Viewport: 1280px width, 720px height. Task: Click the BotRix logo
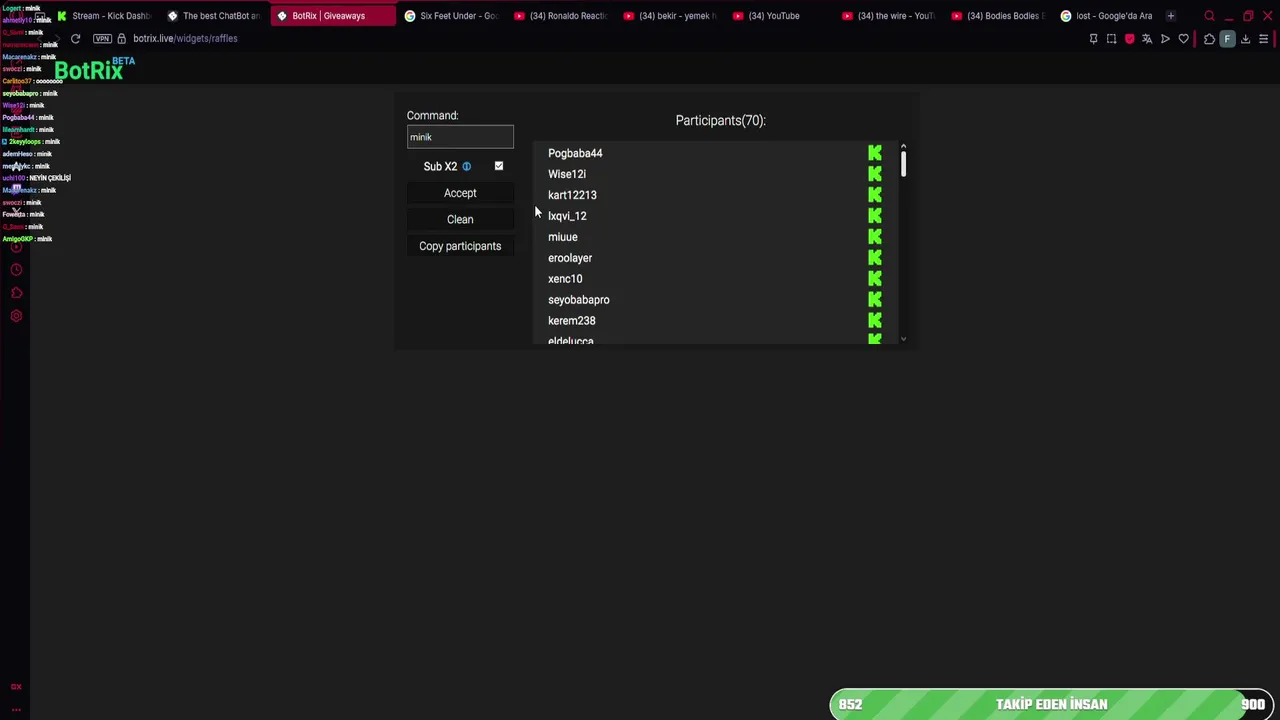coord(94,69)
